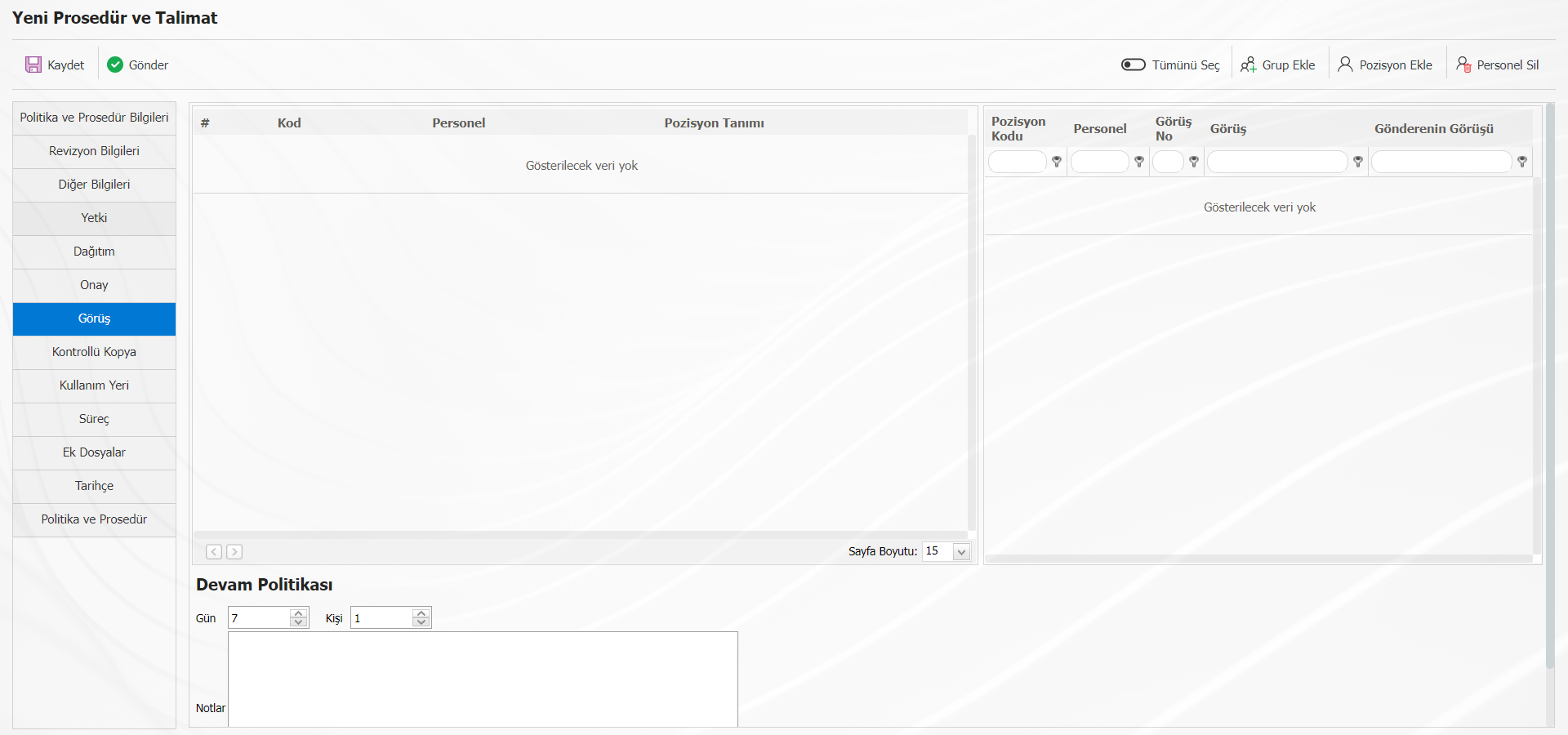Click the left grid horizontal scrollbar
This screenshot has height=735, width=1568.
[x=581, y=535]
